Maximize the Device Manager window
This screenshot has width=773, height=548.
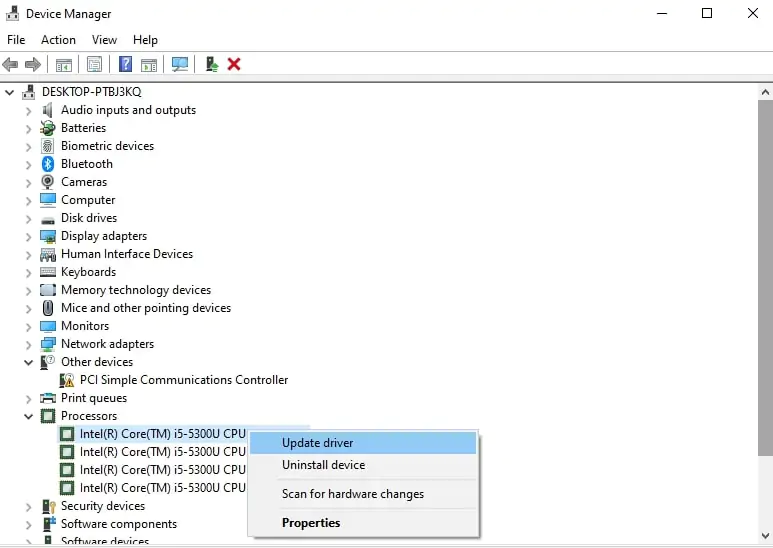pyautogui.click(x=707, y=13)
